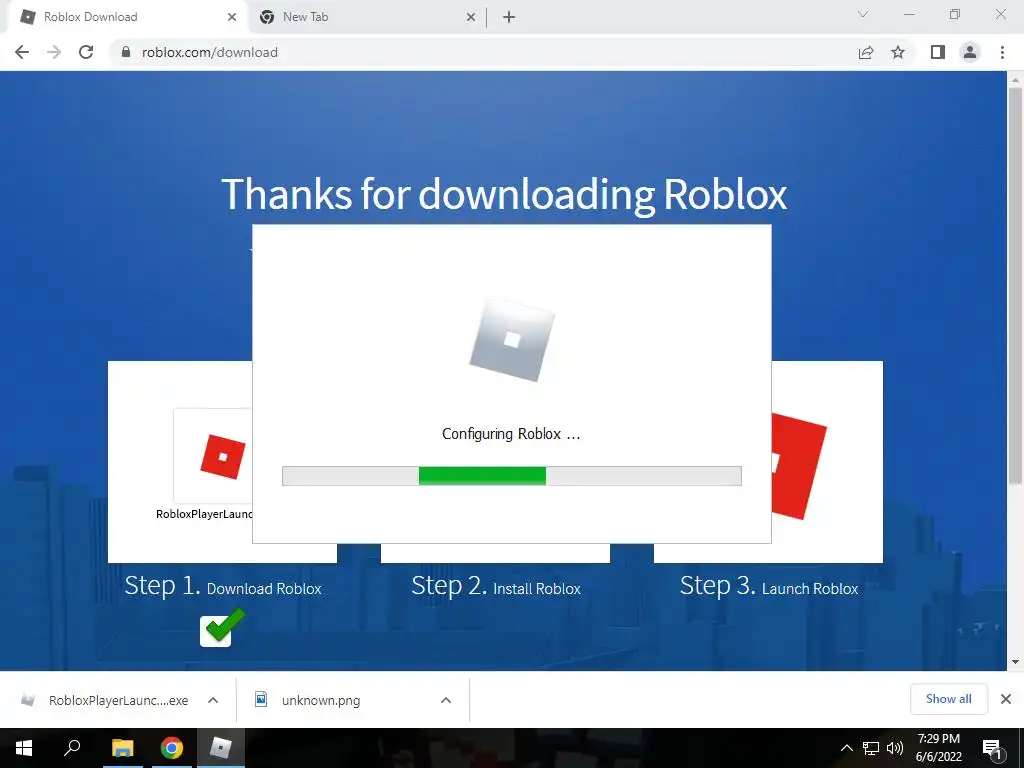Click the large red Roblox logo in Step 3 card

click(799, 466)
